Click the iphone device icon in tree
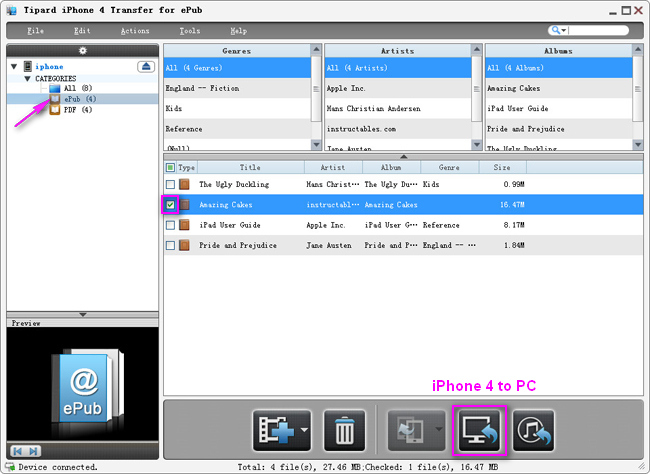Viewport: 650px width, 474px height. (28, 66)
